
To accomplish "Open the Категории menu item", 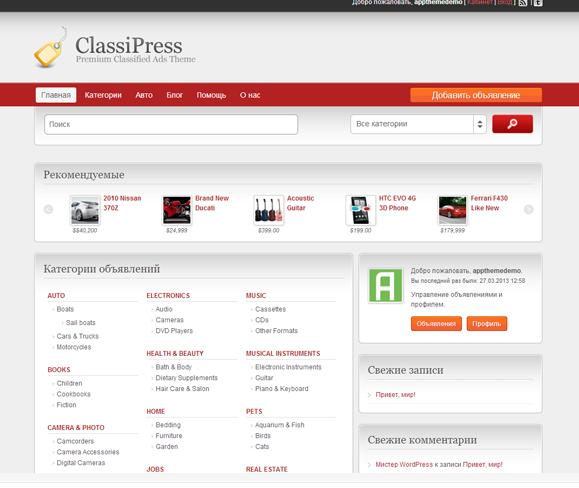I will pos(103,95).
